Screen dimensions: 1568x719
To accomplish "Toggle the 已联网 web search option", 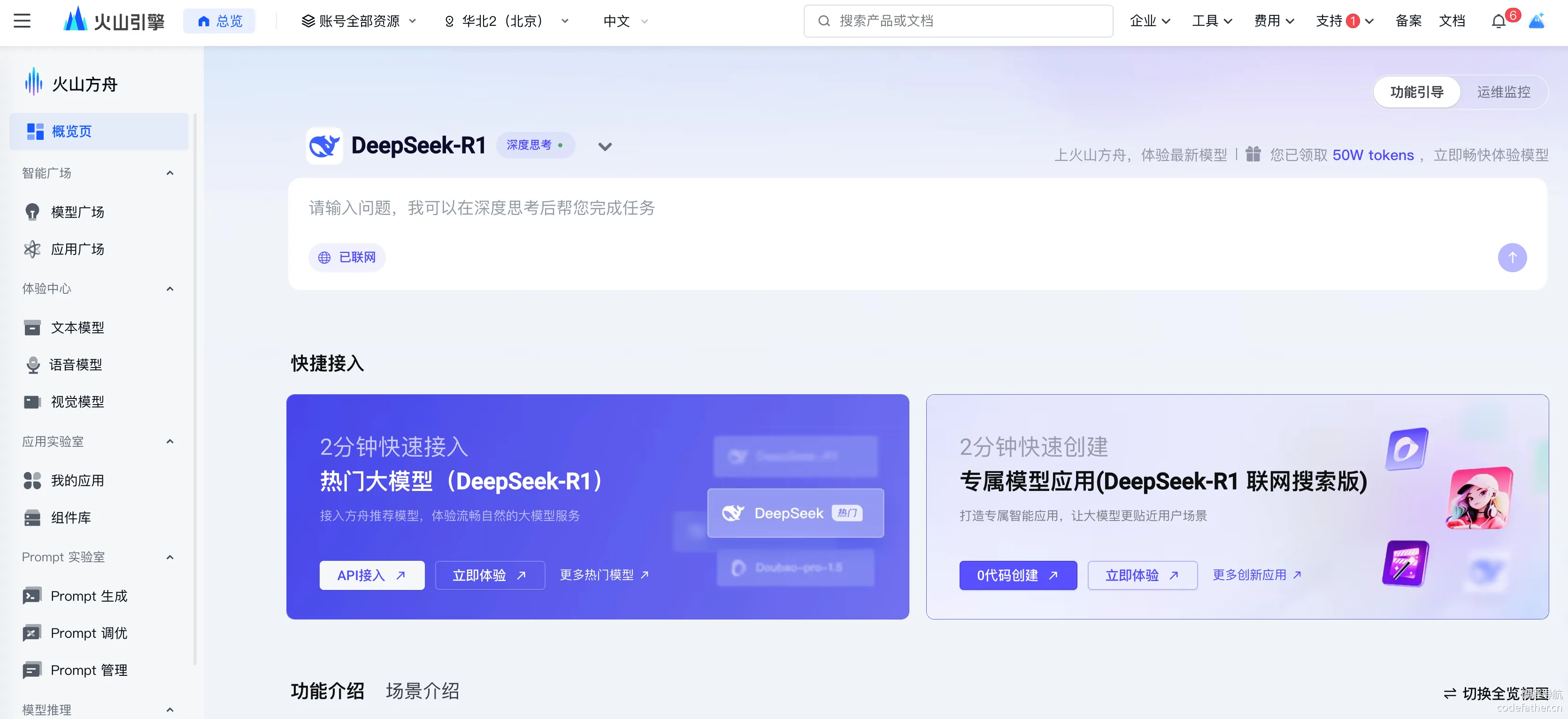I will tap(347, 257).
